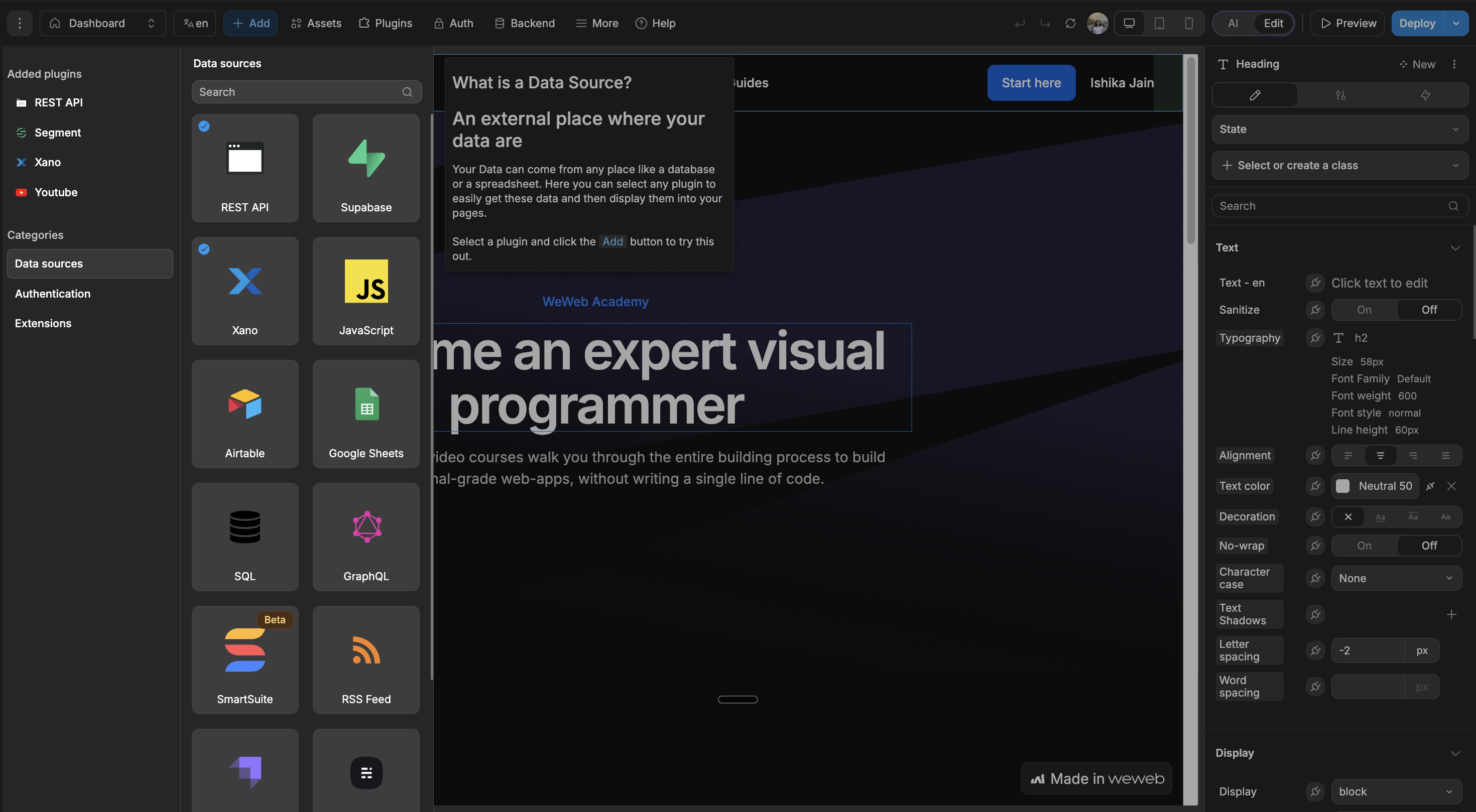Collapse the Text section
This screenshot has width=1476, height=812.
coord(1456,247)
